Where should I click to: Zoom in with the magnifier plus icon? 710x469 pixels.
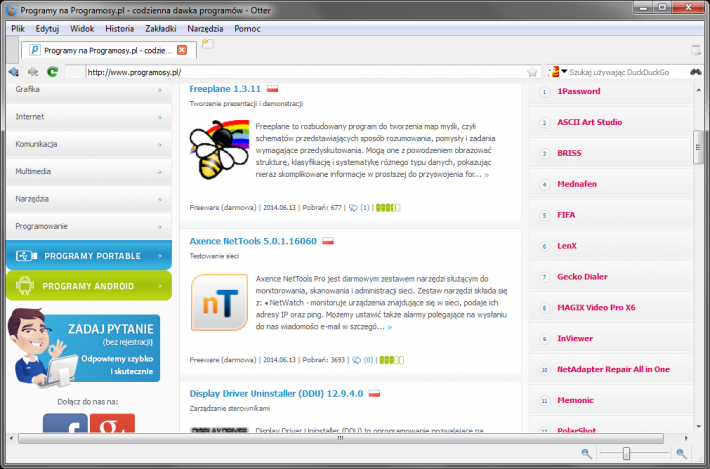681,453
